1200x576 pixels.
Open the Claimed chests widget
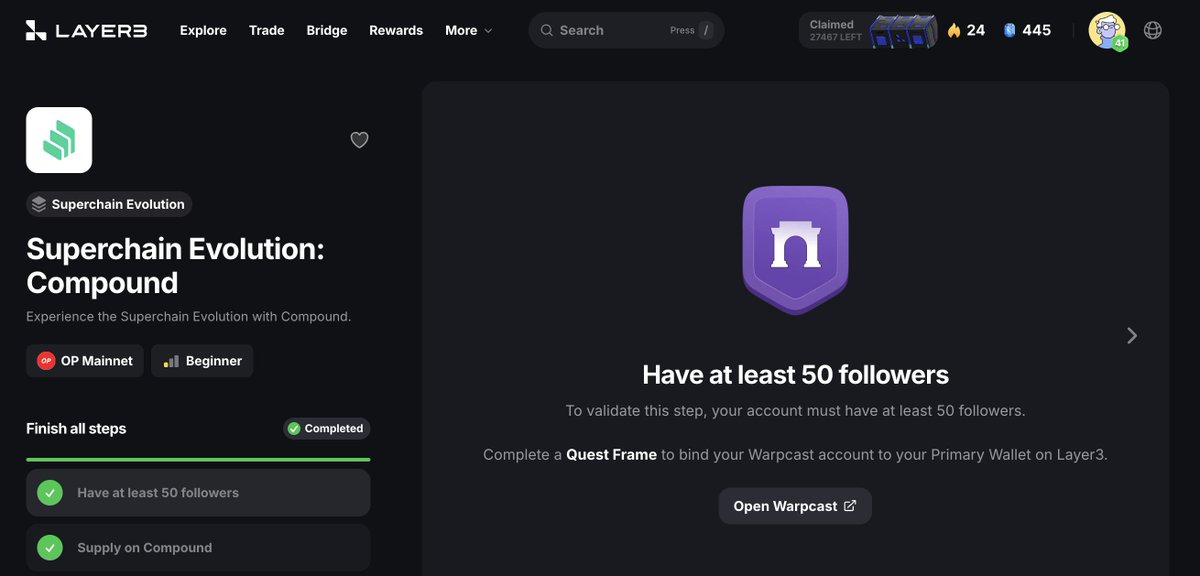tap(868, 30)
